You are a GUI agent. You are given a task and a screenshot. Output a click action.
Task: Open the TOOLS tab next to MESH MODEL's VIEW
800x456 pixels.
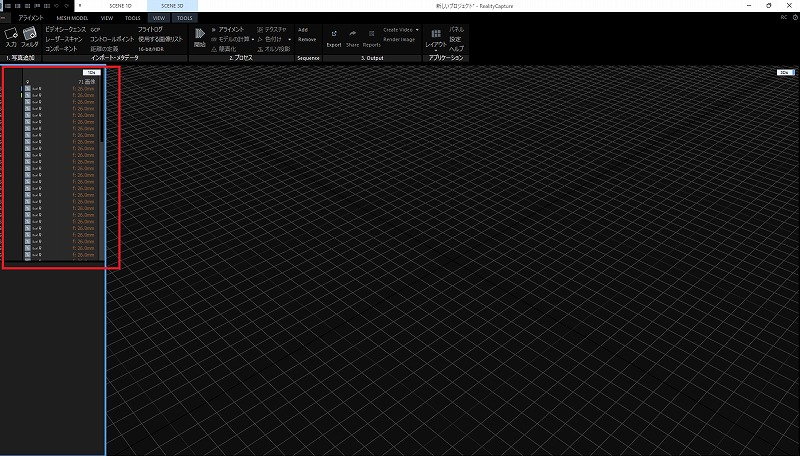pyautogui.click(x=133, y=18)
